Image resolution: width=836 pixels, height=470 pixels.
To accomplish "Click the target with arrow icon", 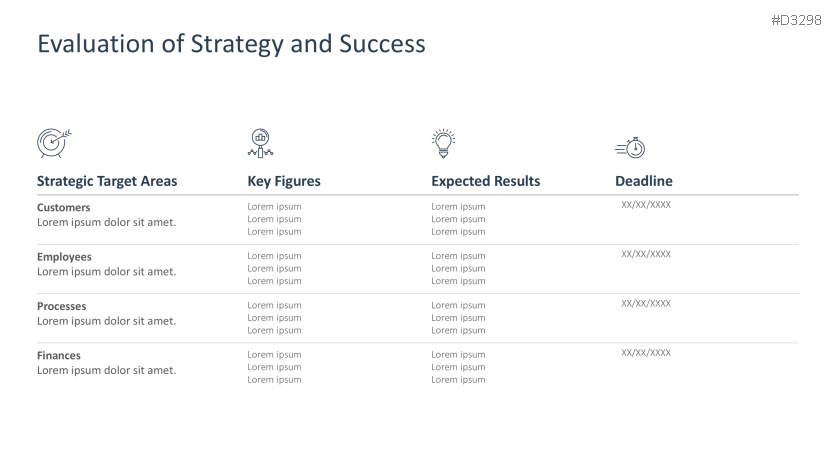I will tap(53, 143).
